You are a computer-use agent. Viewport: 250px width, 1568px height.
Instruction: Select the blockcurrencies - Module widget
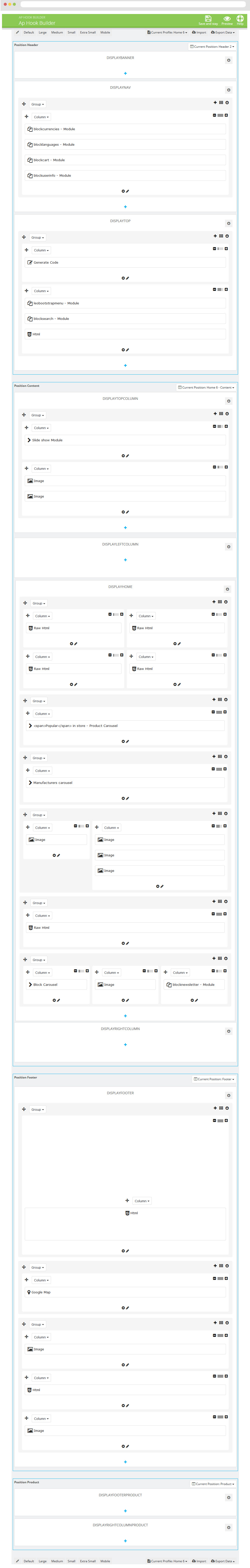125,129
